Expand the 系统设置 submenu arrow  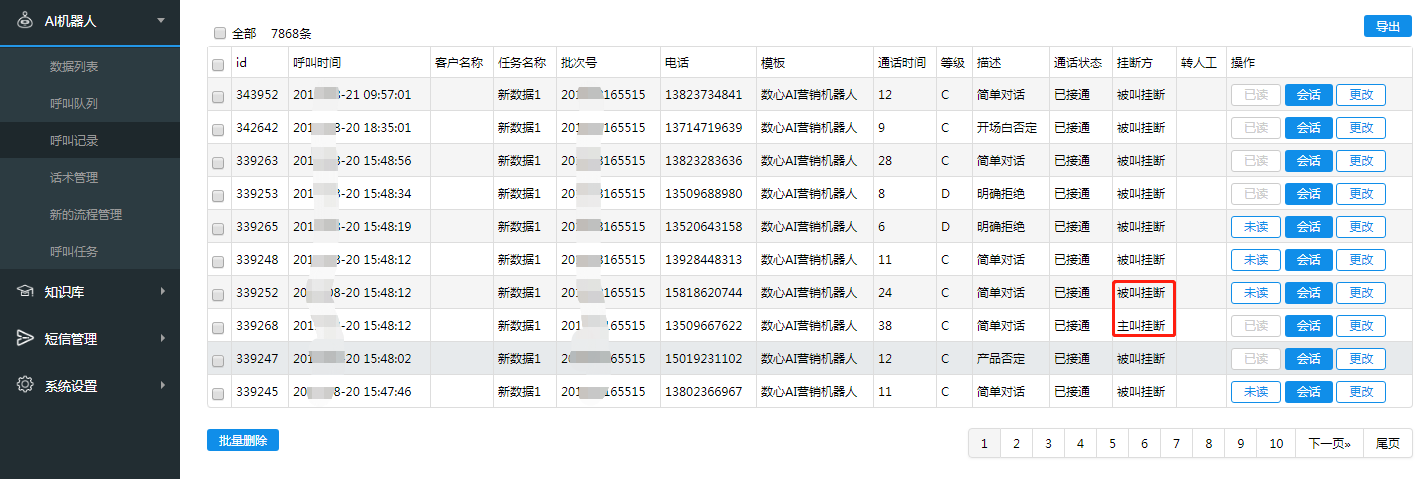[x=162, y=385]
